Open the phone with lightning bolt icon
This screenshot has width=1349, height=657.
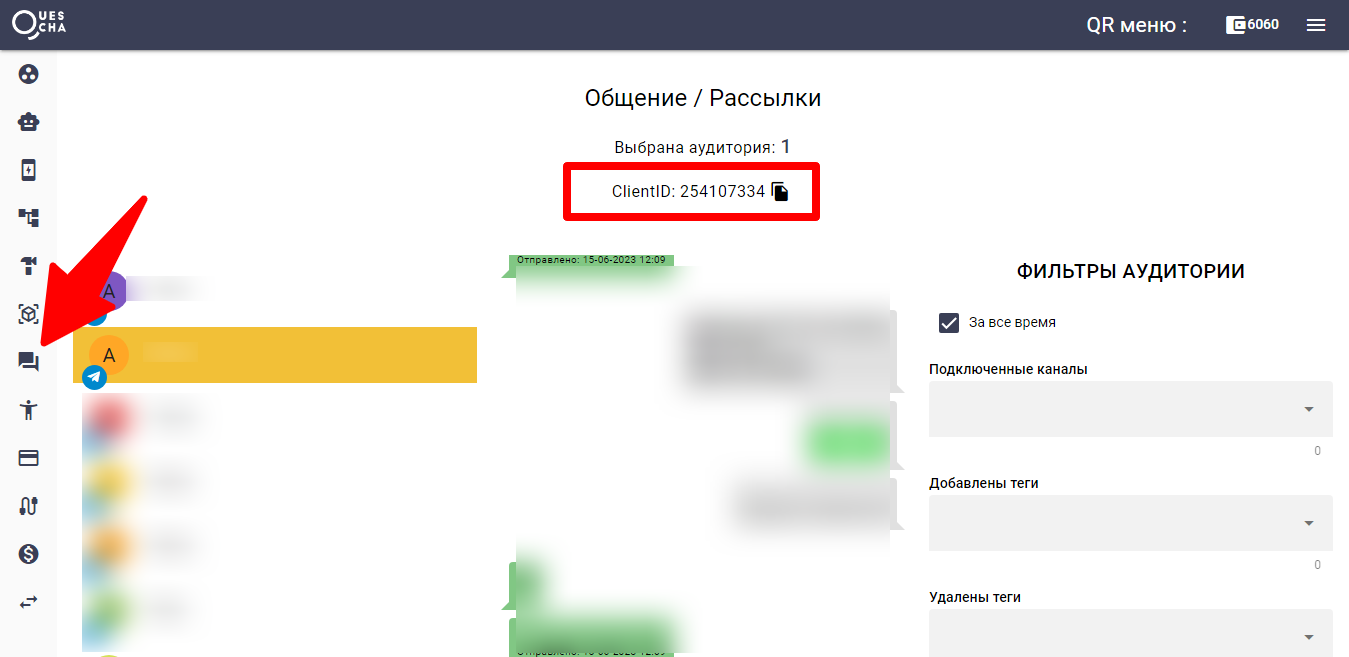[28, 170]
